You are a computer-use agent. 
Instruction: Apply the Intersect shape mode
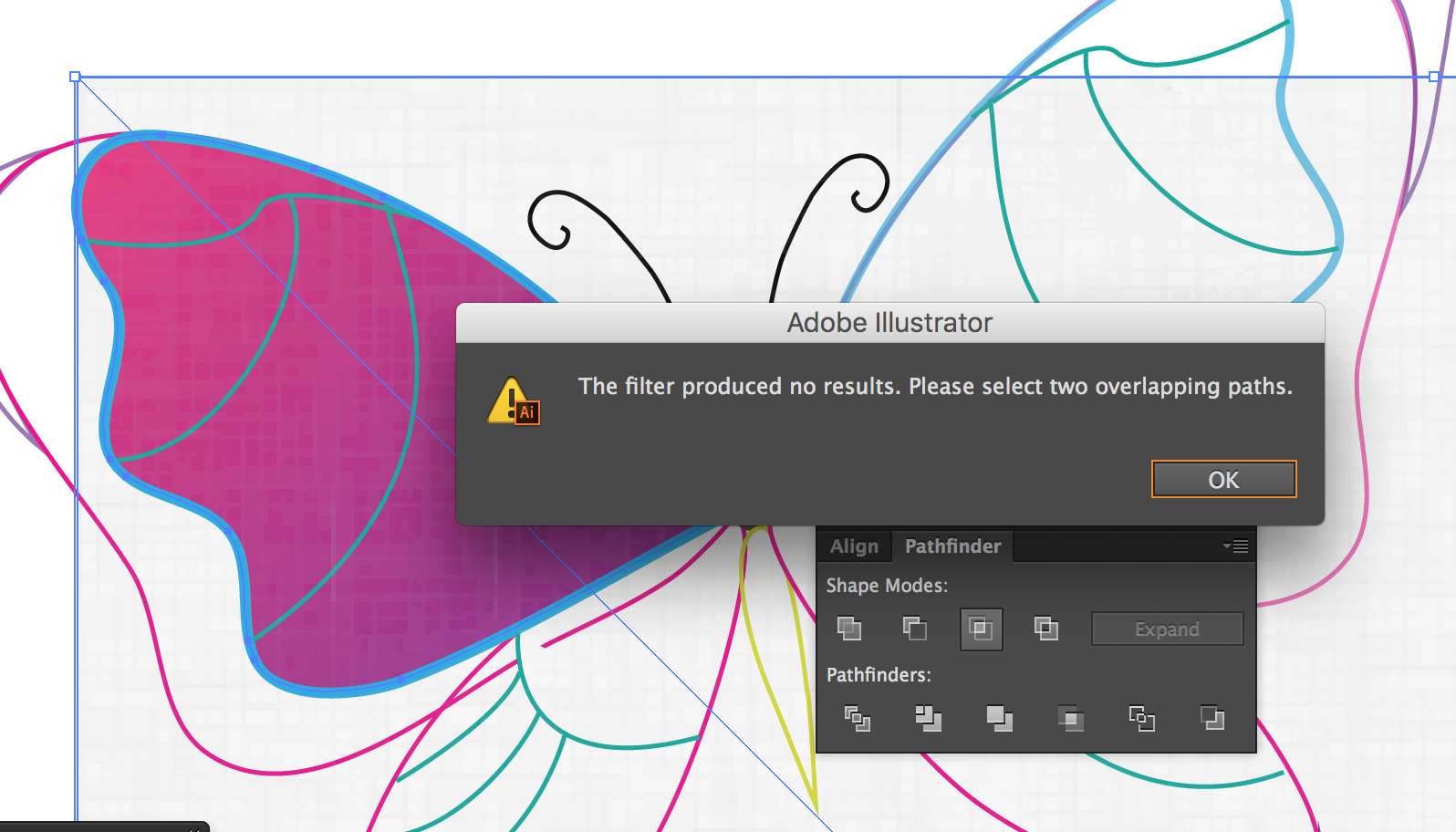[981, 629]
